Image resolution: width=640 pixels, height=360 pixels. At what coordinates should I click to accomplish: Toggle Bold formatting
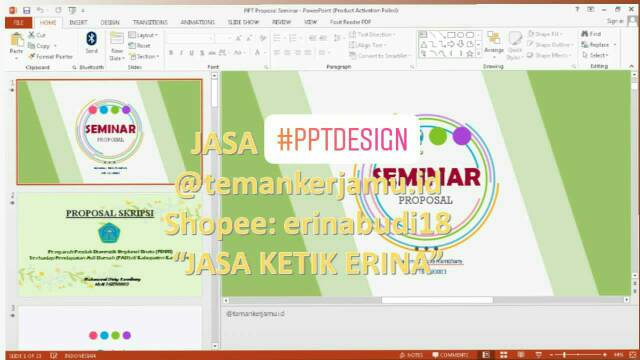tap(171, 53)
